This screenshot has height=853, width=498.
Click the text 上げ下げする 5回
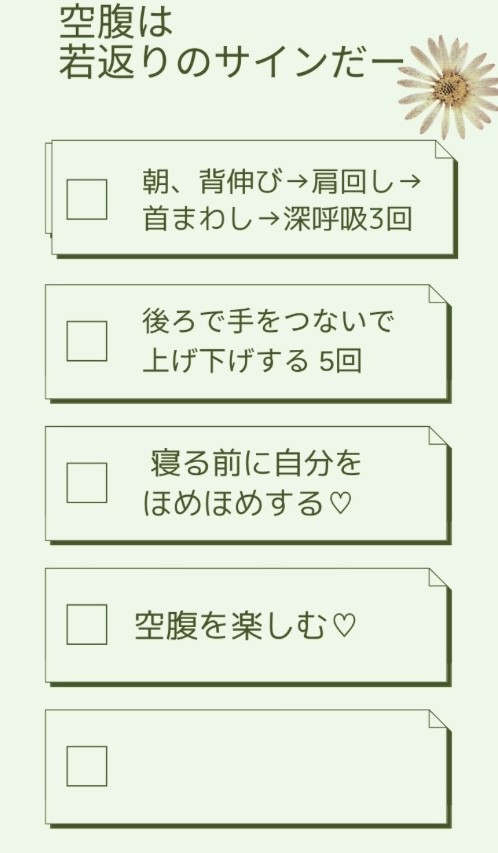click(252, 361)
